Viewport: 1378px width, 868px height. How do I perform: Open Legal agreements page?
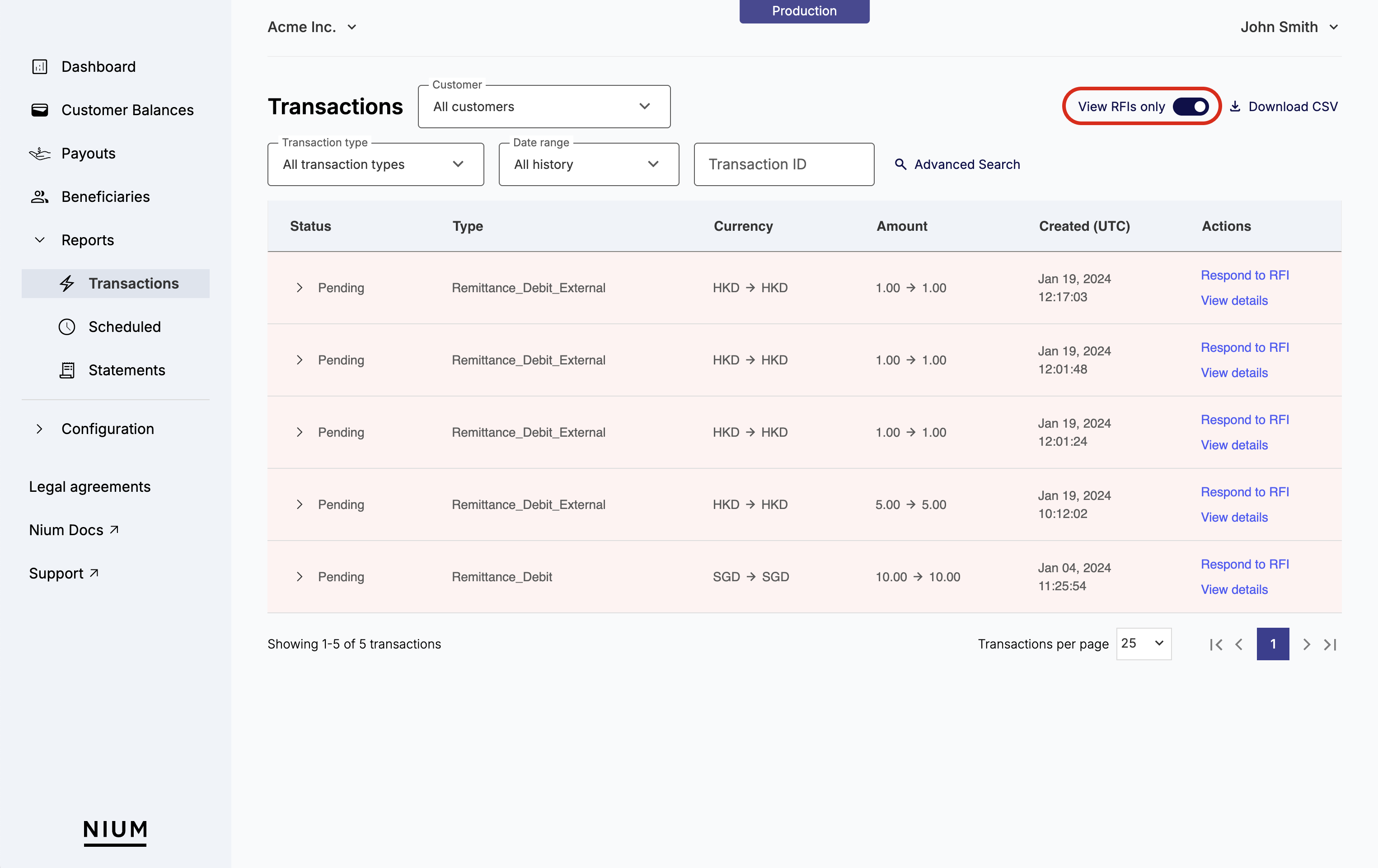(90, 487)
